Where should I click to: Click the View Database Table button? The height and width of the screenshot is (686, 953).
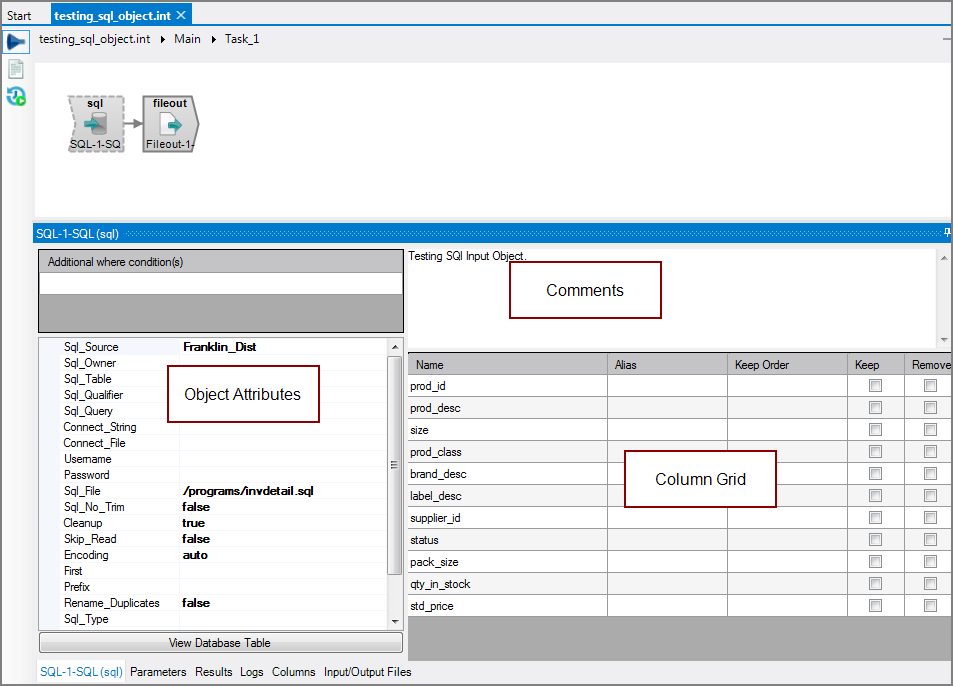220,642
